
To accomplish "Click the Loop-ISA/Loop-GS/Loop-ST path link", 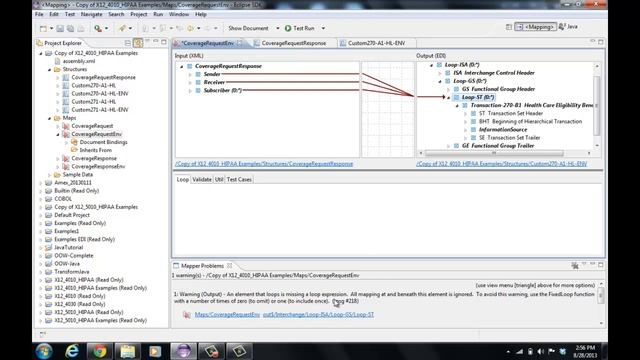I will (x=318, y=315).
